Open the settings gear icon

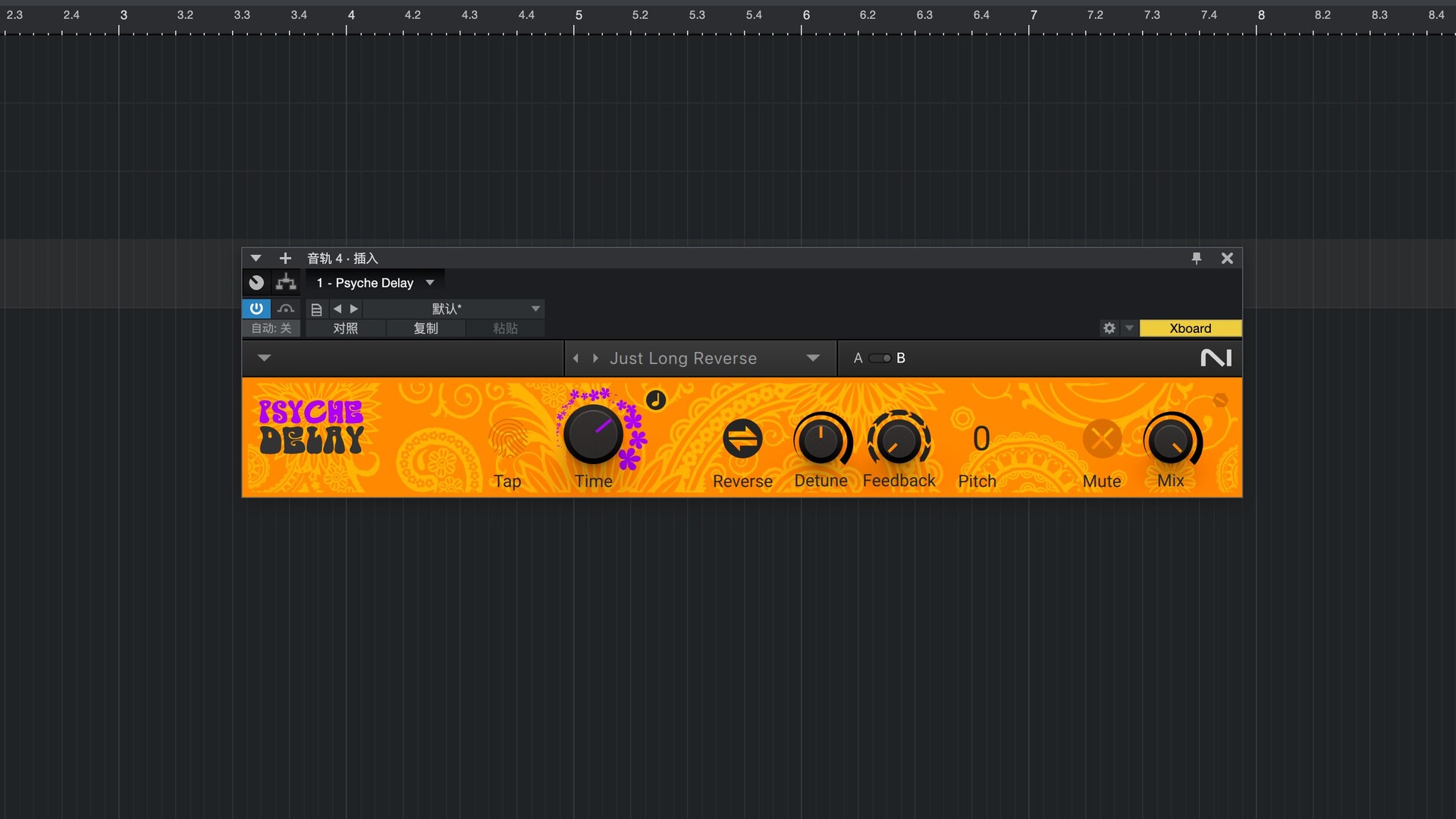(x=1109, y=328)
